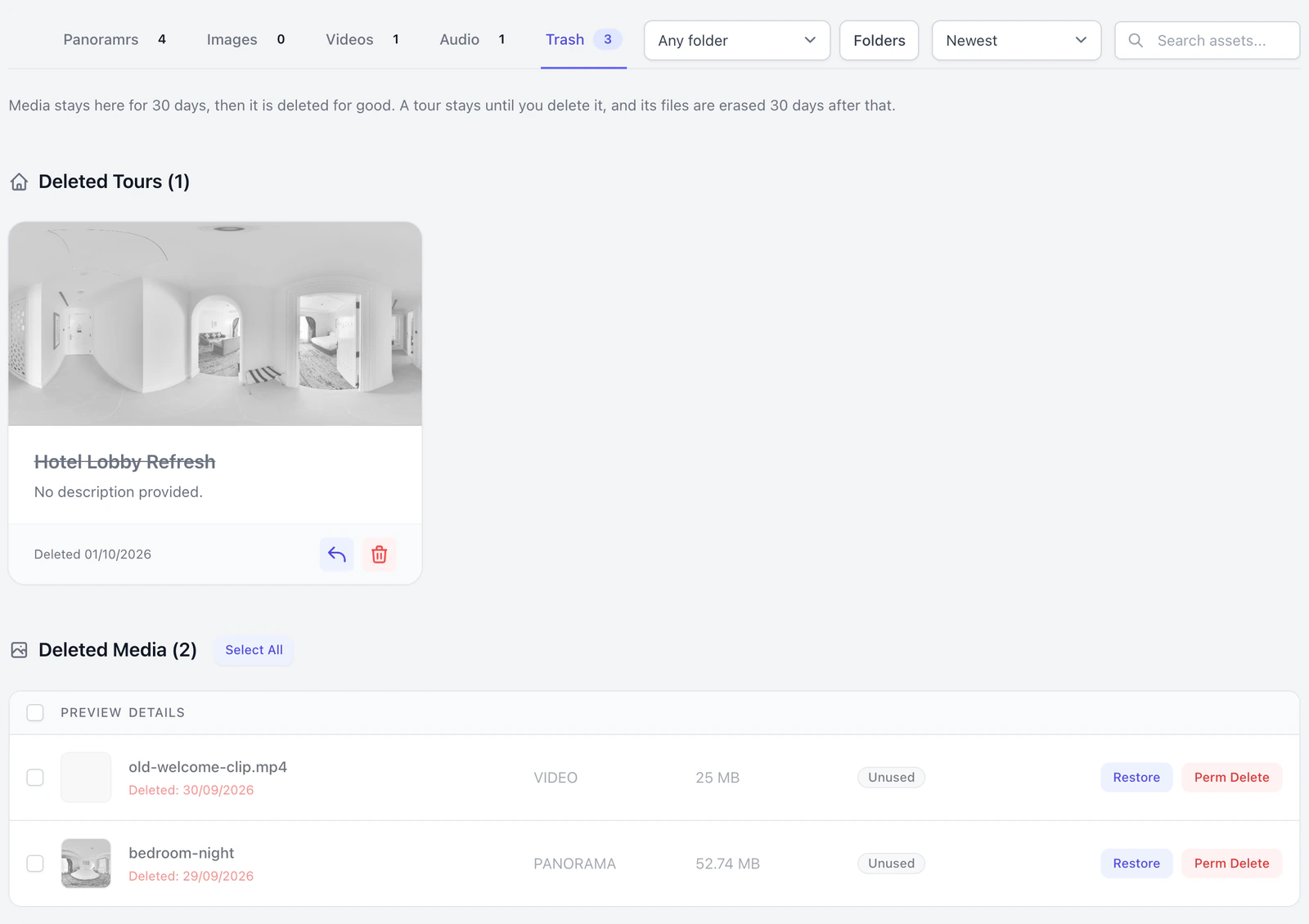Open the Videos tab
Screen dimensions: 1309x924
(x=362, y=39)
